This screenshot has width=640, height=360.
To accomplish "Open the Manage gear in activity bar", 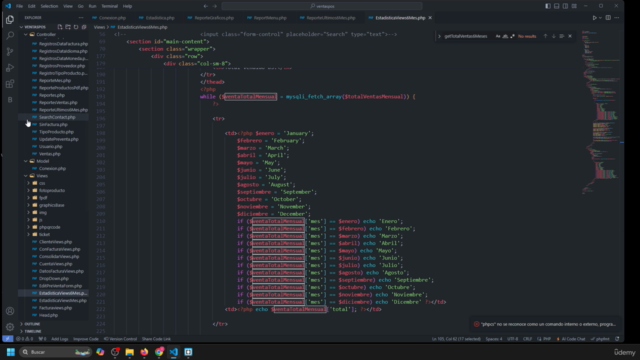I will click(10, 327).
